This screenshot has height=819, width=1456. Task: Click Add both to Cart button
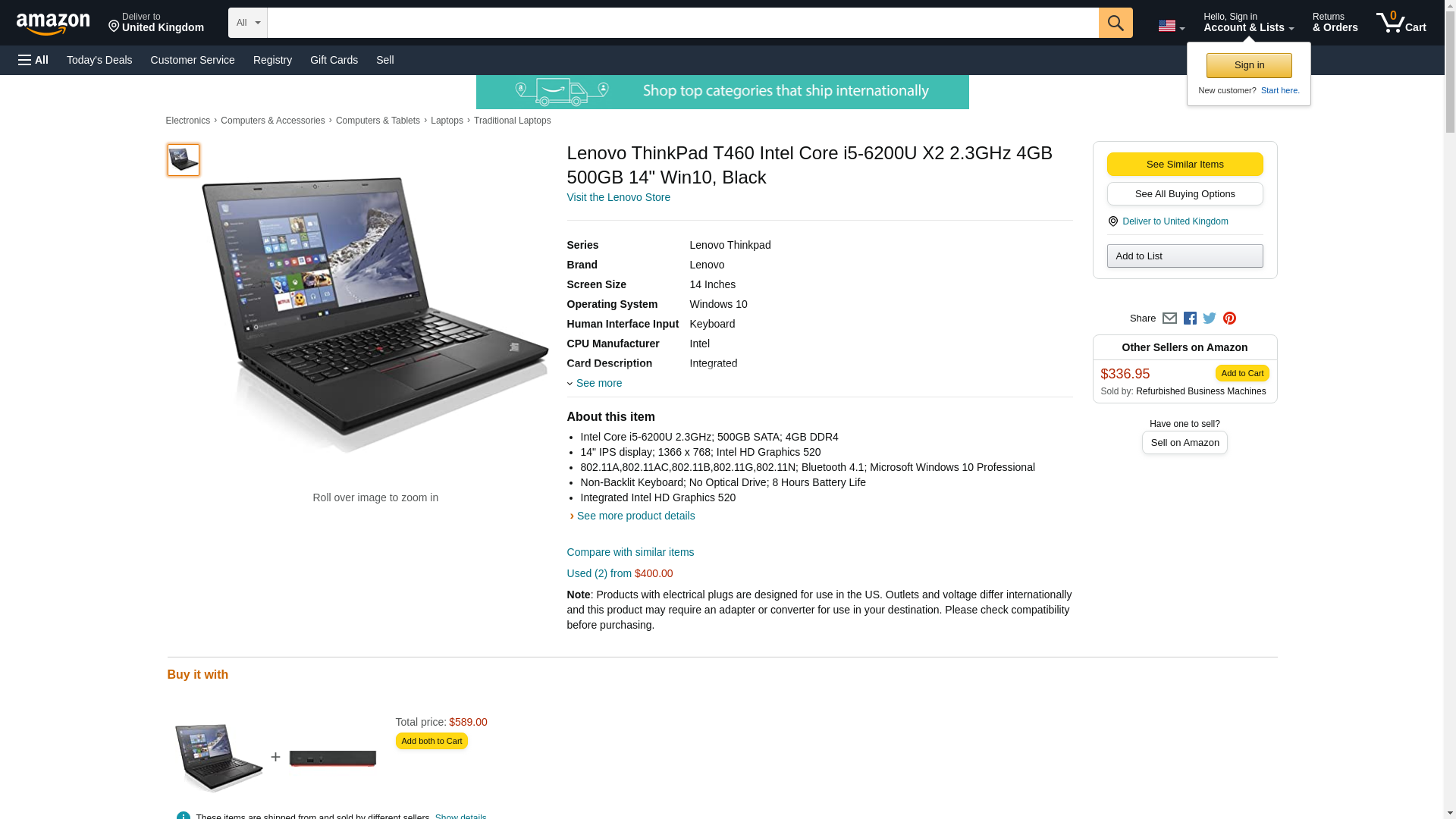point(431,741)
